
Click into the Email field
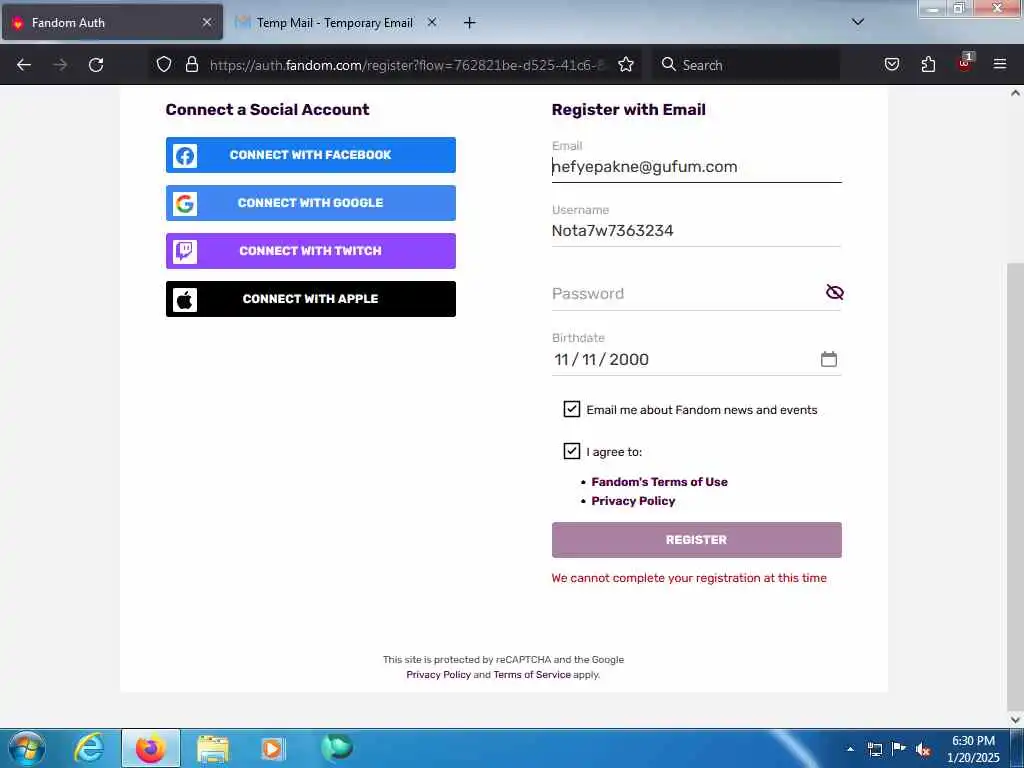(696, 167)
